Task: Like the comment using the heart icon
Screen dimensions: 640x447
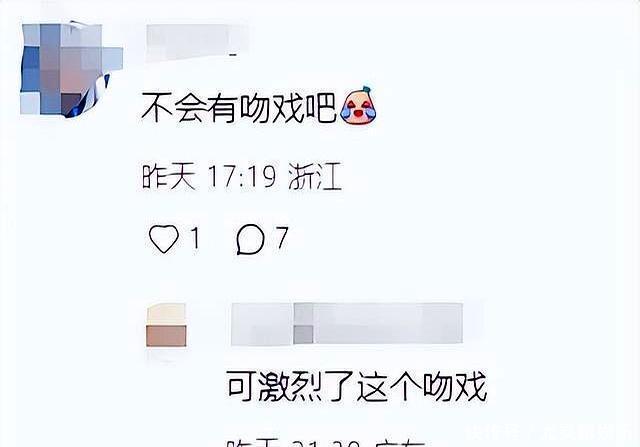Action: pyautogui.click(x=164, y=239)
